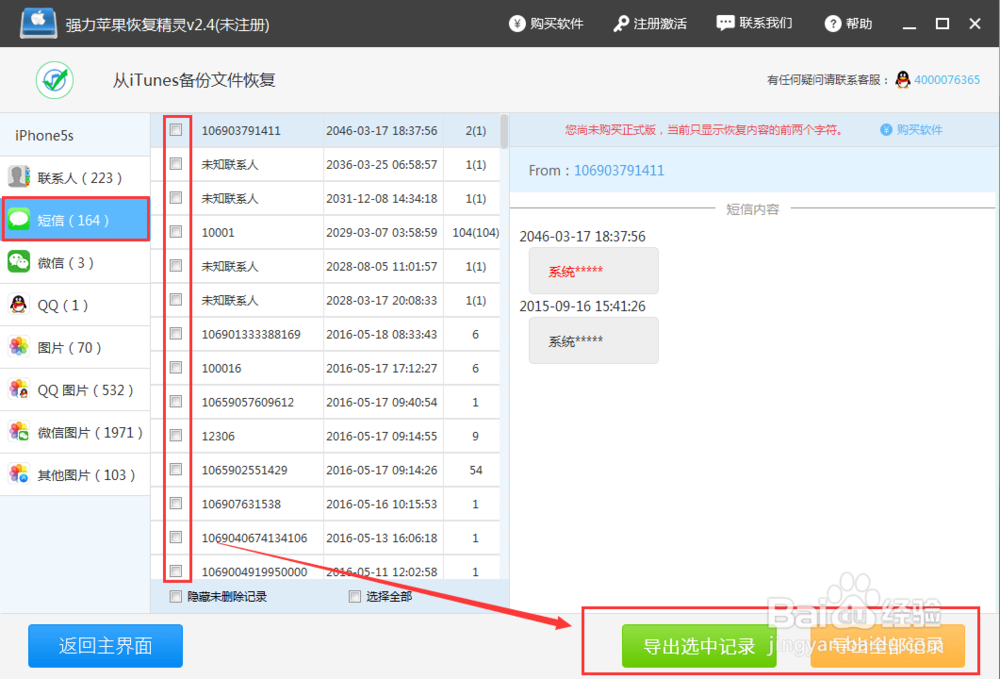The image size is (1000, 679).
Task: Click 购买软件 label in title bar
Action: 556,24
